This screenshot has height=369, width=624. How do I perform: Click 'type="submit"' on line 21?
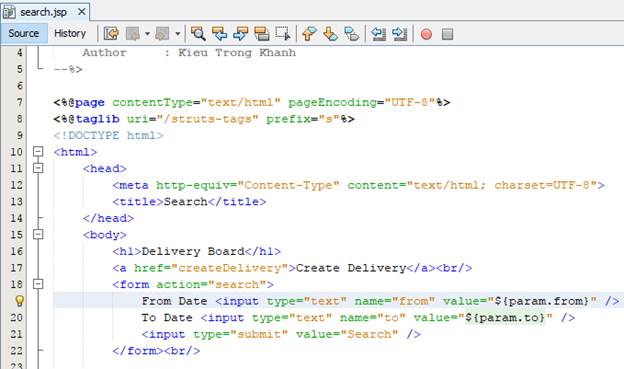pyautogui.click(x=240, y=334)
